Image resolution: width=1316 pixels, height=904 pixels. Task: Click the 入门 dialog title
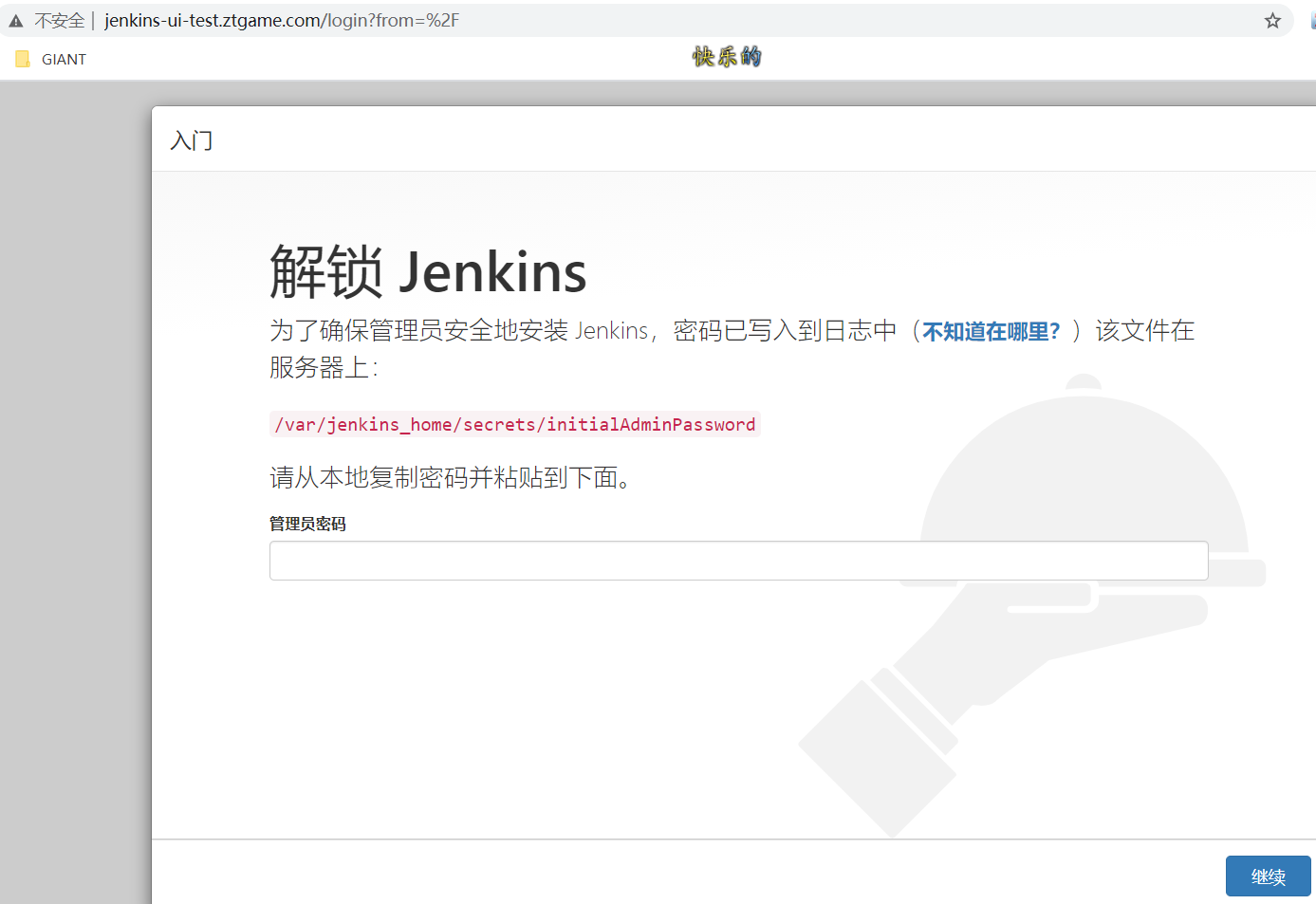(192, 140)
